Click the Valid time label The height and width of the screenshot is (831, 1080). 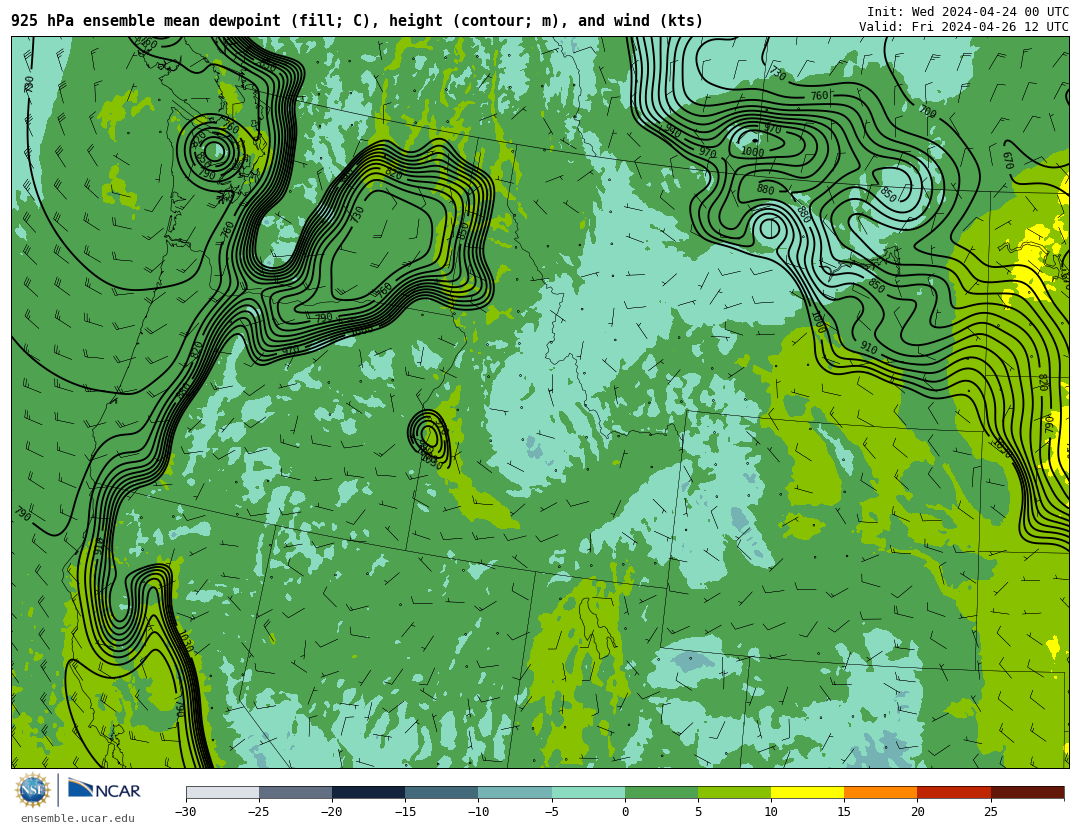click(964, 26)
